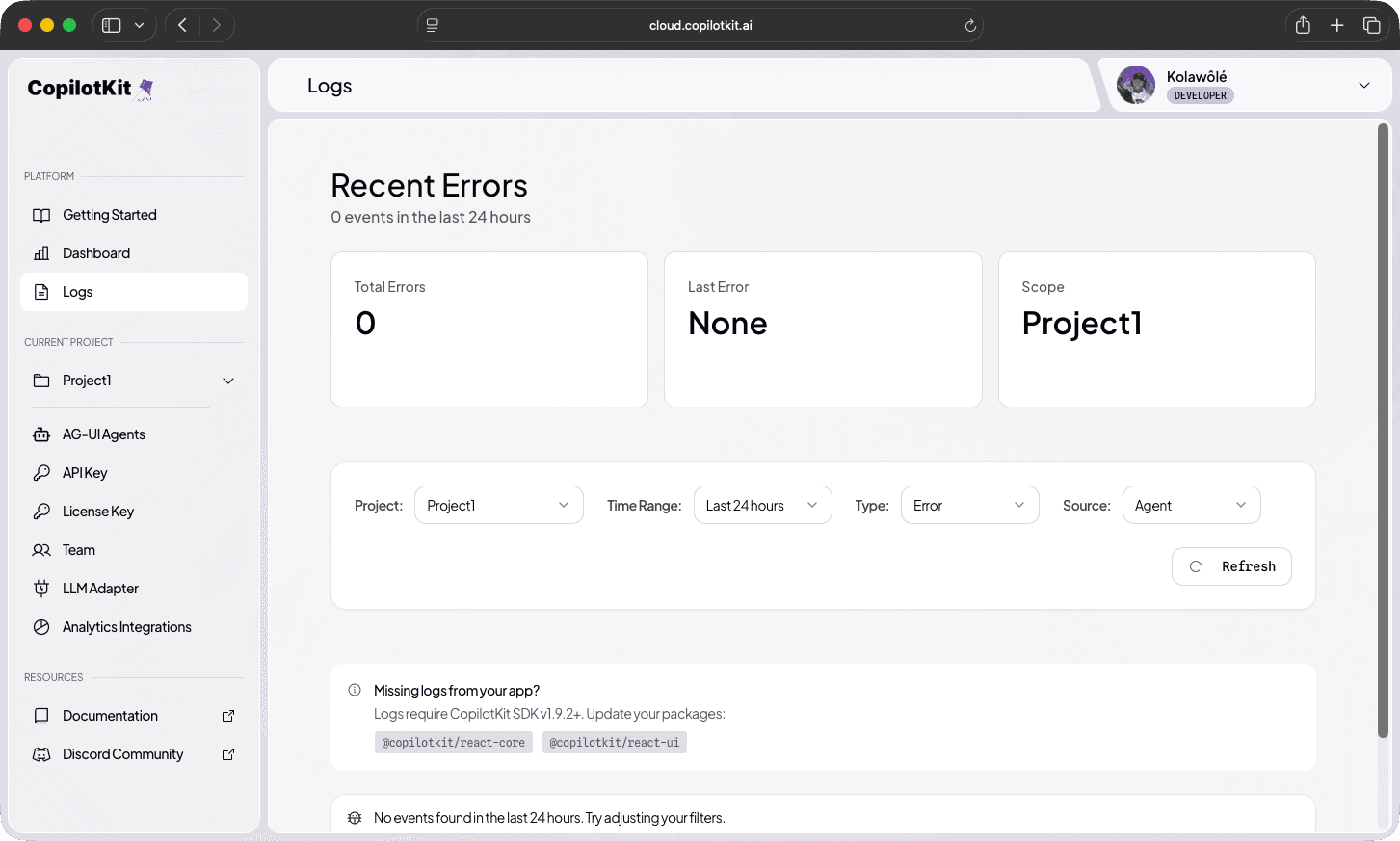
Task: Change the Type filter from Error
Action: pyautogui.click(x=969, y=504)
